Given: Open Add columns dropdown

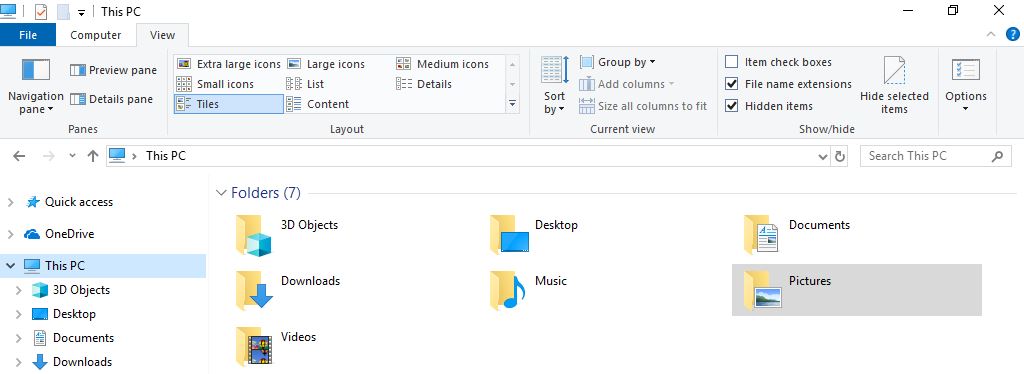Looking at the screenshot, I should tap(626, 84).
